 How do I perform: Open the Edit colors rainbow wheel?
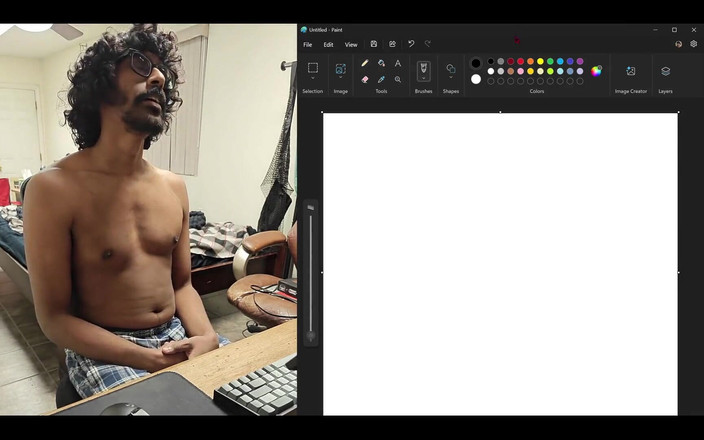(x=597, y=71)
